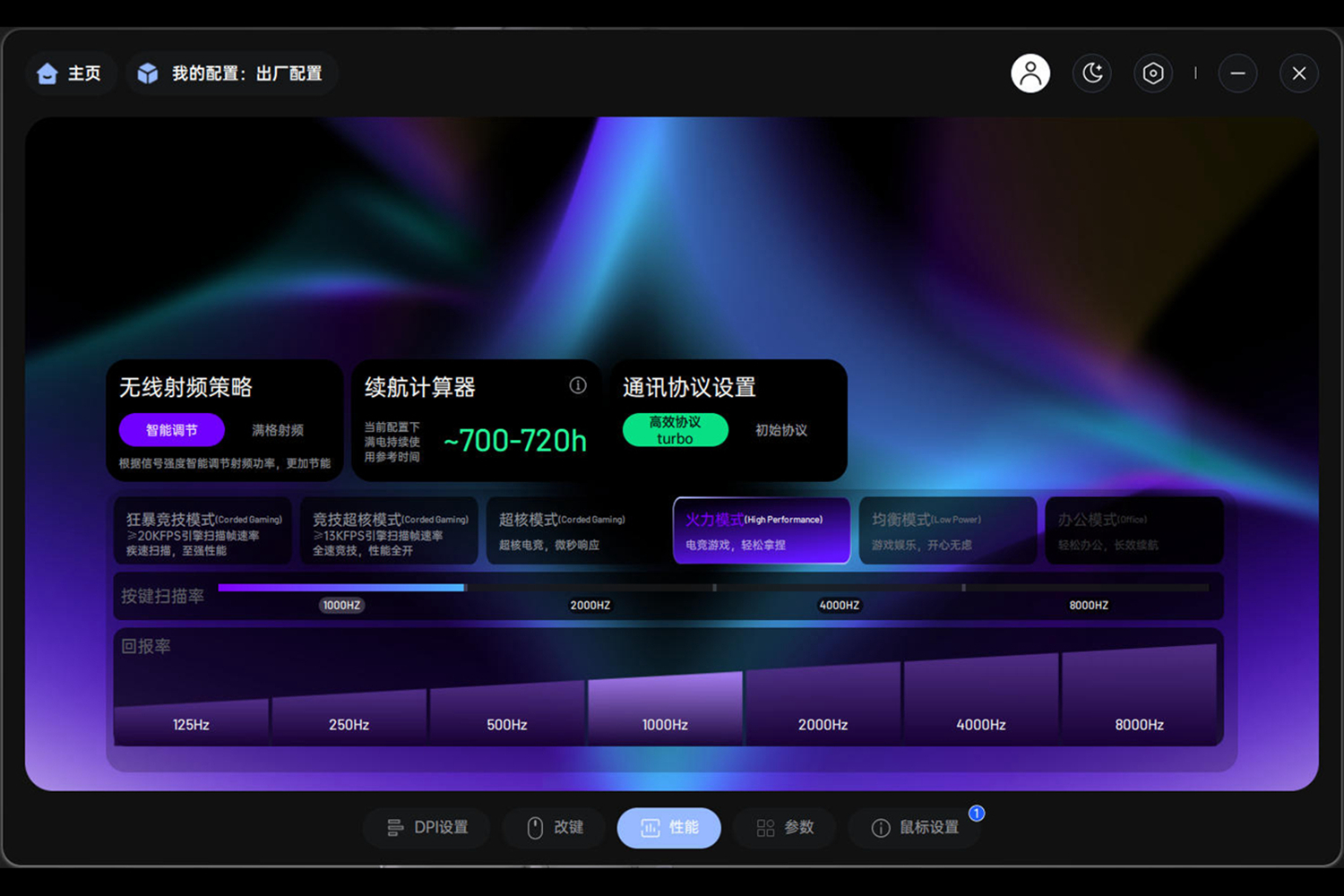Select the 满格射频 RF strategy option

coord(278,430)
